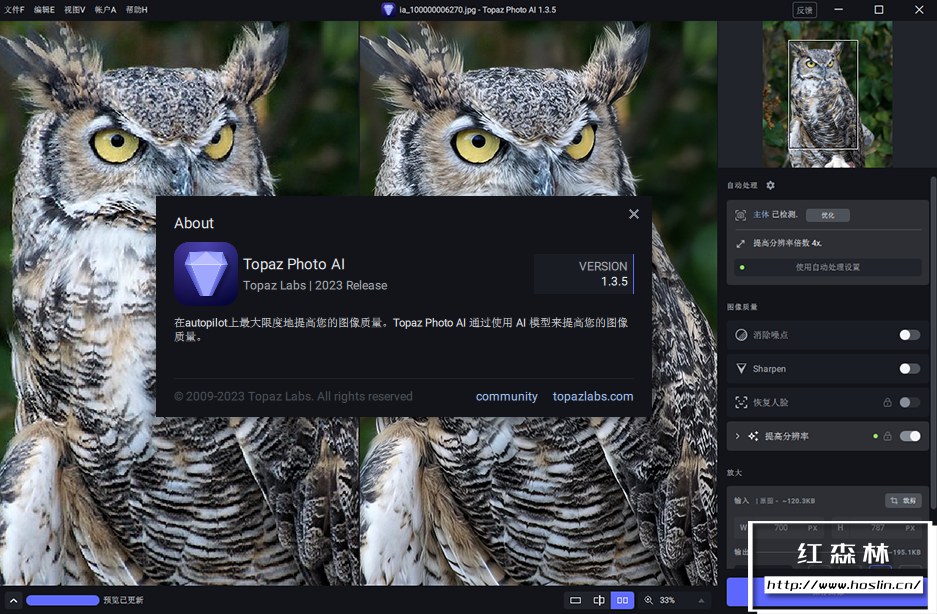The image size is (937, 614).
Task: Click the lock icon on 提高分辨率 row
Action: (887, 436)
